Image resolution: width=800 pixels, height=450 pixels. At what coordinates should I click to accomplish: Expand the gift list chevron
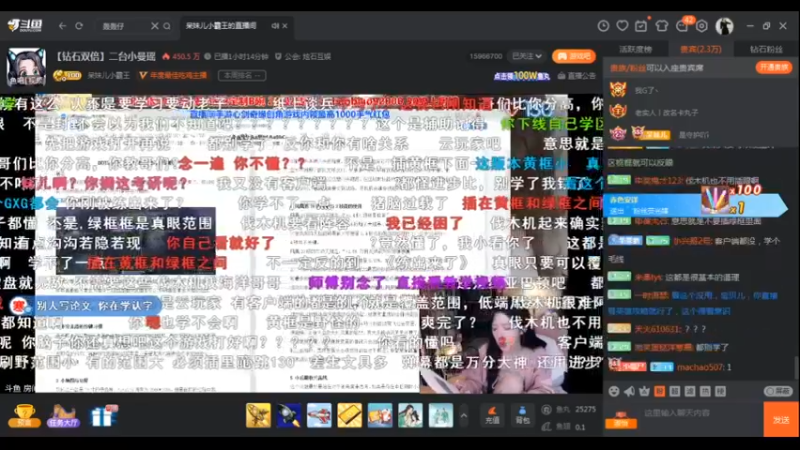pos(463,415)
